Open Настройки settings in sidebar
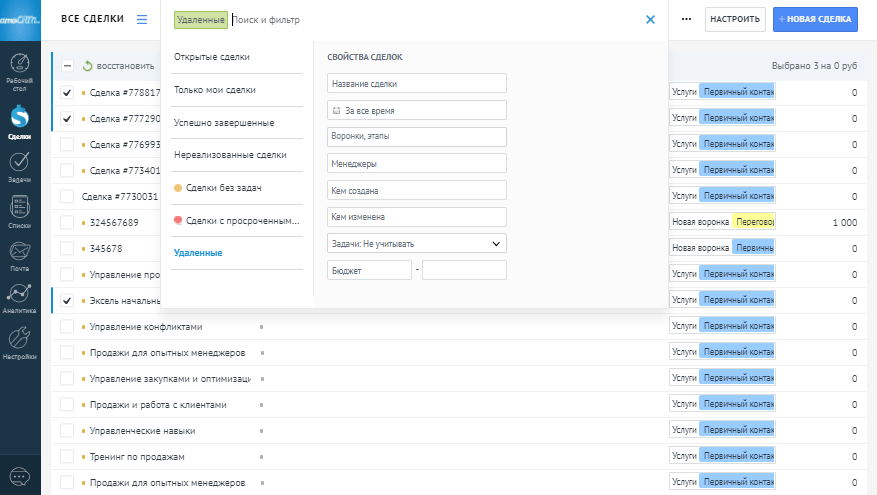 point(19,342)
